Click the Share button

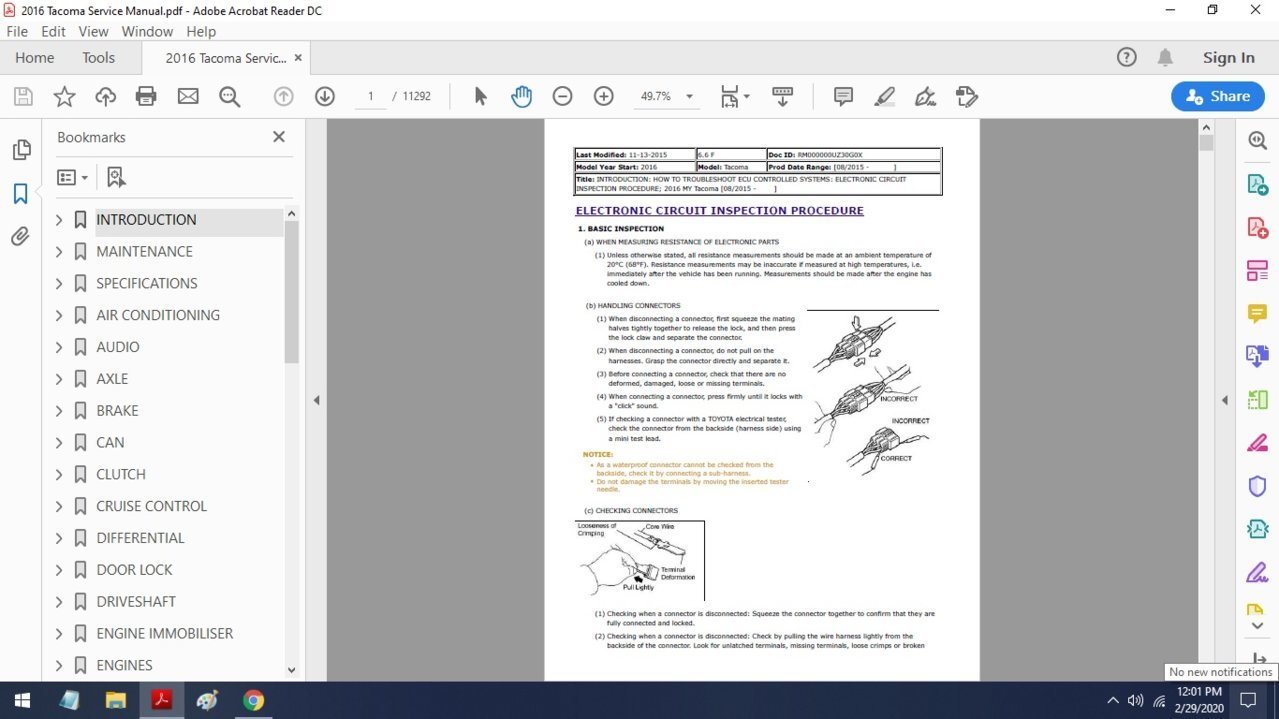[1217, 97]
